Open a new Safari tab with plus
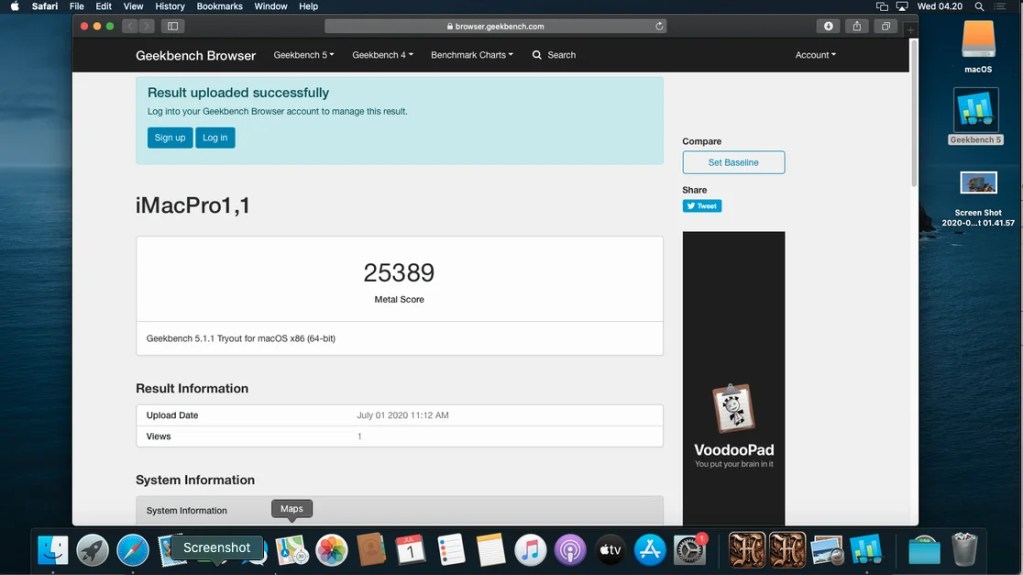1023x575 pixels. point(910,29)
